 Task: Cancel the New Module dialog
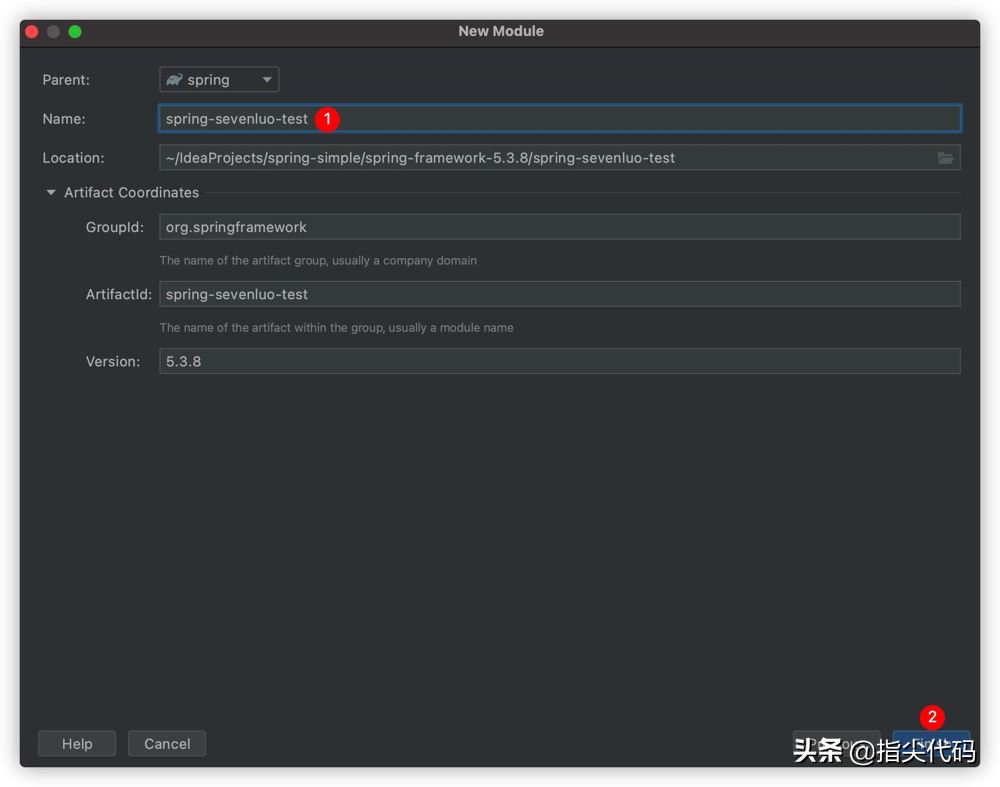coord(167,744)
